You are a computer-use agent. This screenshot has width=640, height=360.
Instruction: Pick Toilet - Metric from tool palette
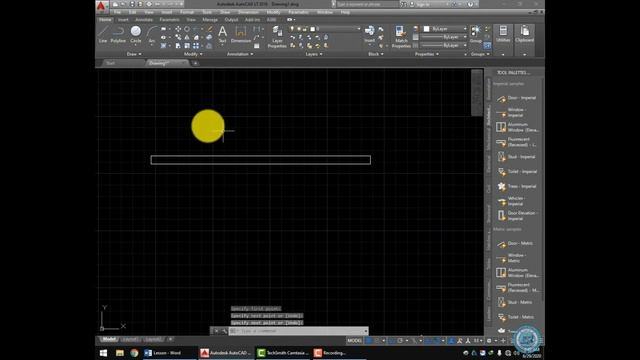pos(517,317)
